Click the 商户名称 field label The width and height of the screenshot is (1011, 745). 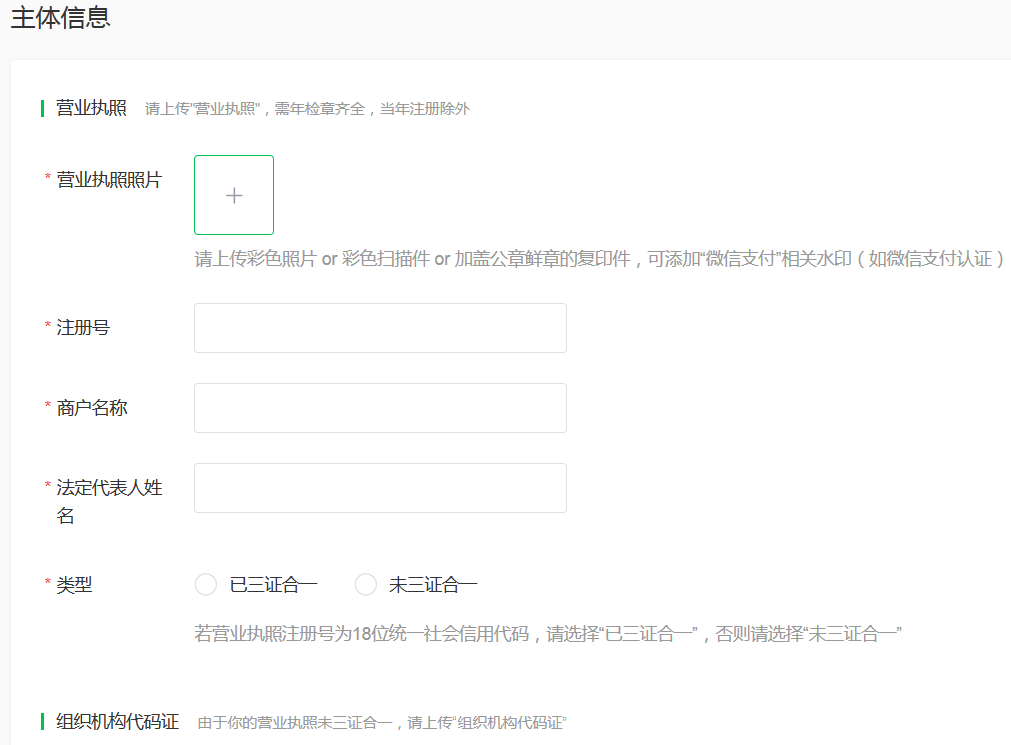click(x=92, y=408)
